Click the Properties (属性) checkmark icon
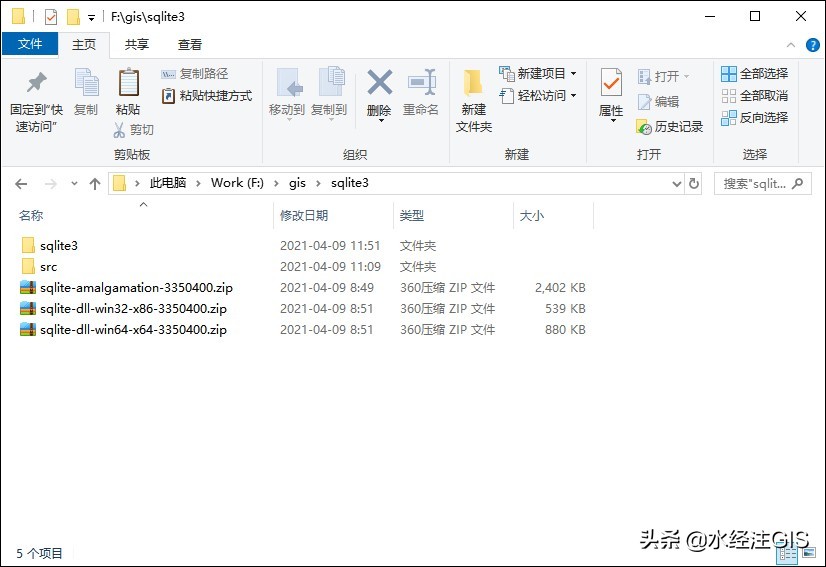Screen dimensions: 826x567 611,83
